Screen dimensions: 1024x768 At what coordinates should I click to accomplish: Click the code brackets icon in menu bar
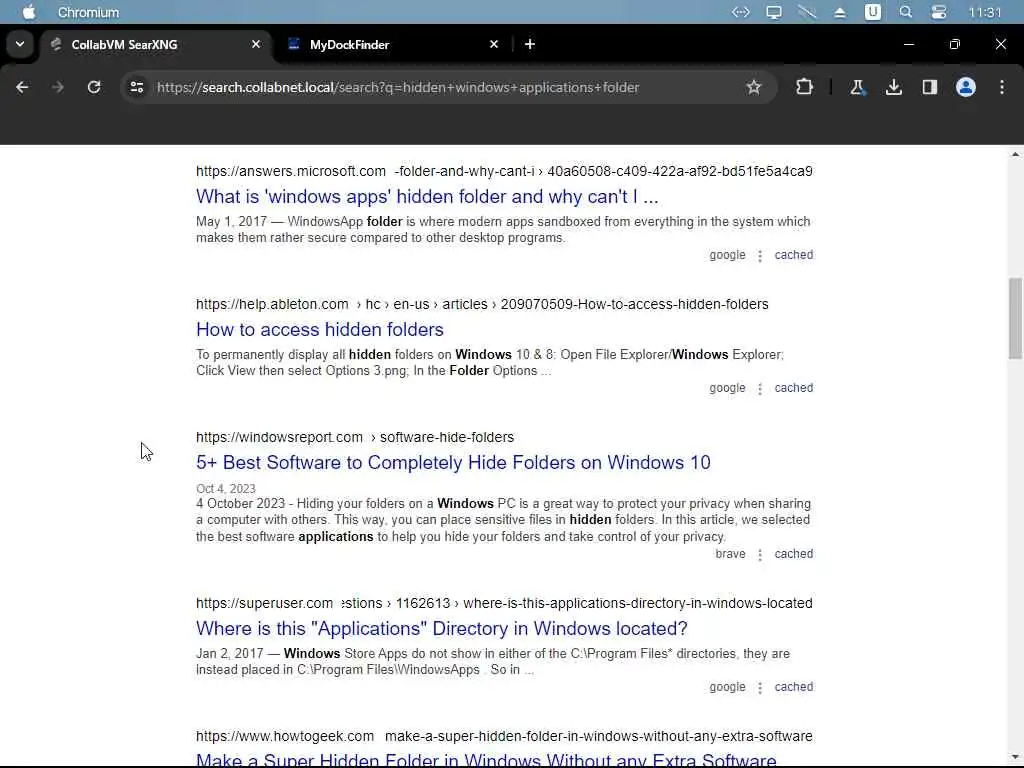click(x=741, y=12)
